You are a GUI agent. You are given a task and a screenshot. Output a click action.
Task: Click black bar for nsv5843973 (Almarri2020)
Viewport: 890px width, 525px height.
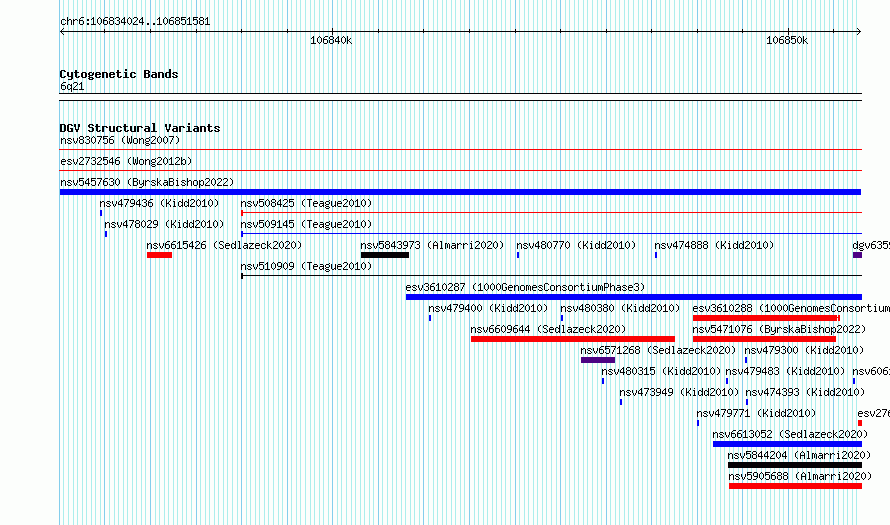385,255
